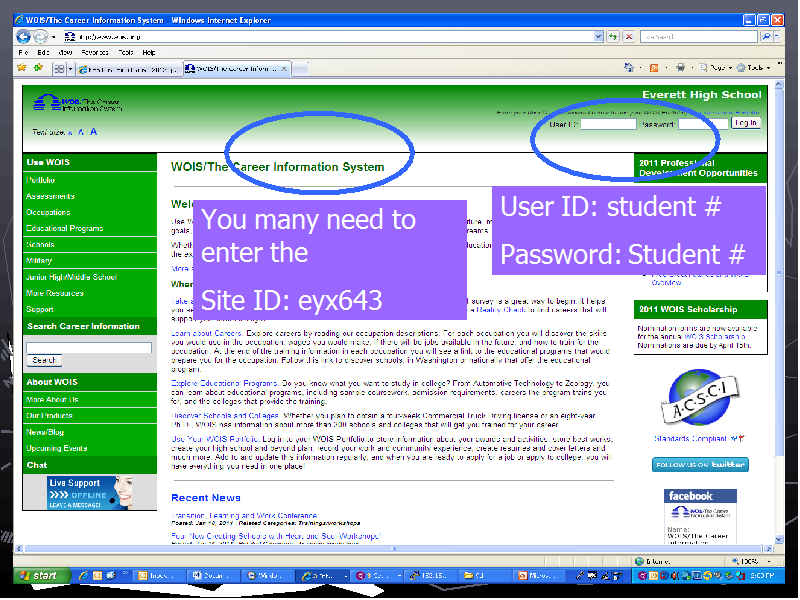Click the Internet zone globe in status bar
The width and height of the screenshot is (800, 600).
639,561
